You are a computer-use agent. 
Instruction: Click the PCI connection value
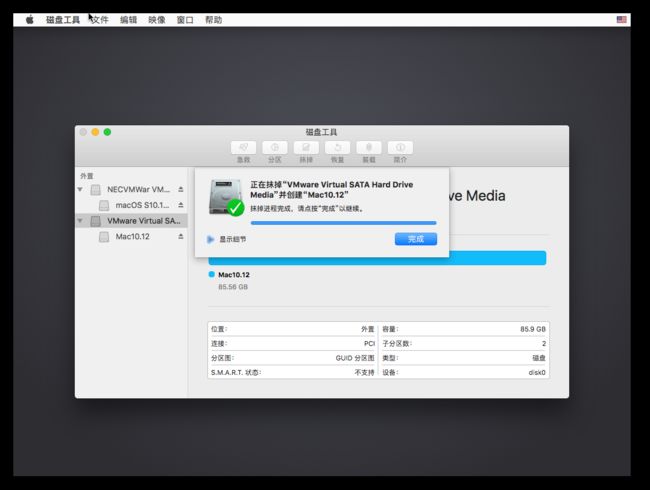tap(369, 344)
